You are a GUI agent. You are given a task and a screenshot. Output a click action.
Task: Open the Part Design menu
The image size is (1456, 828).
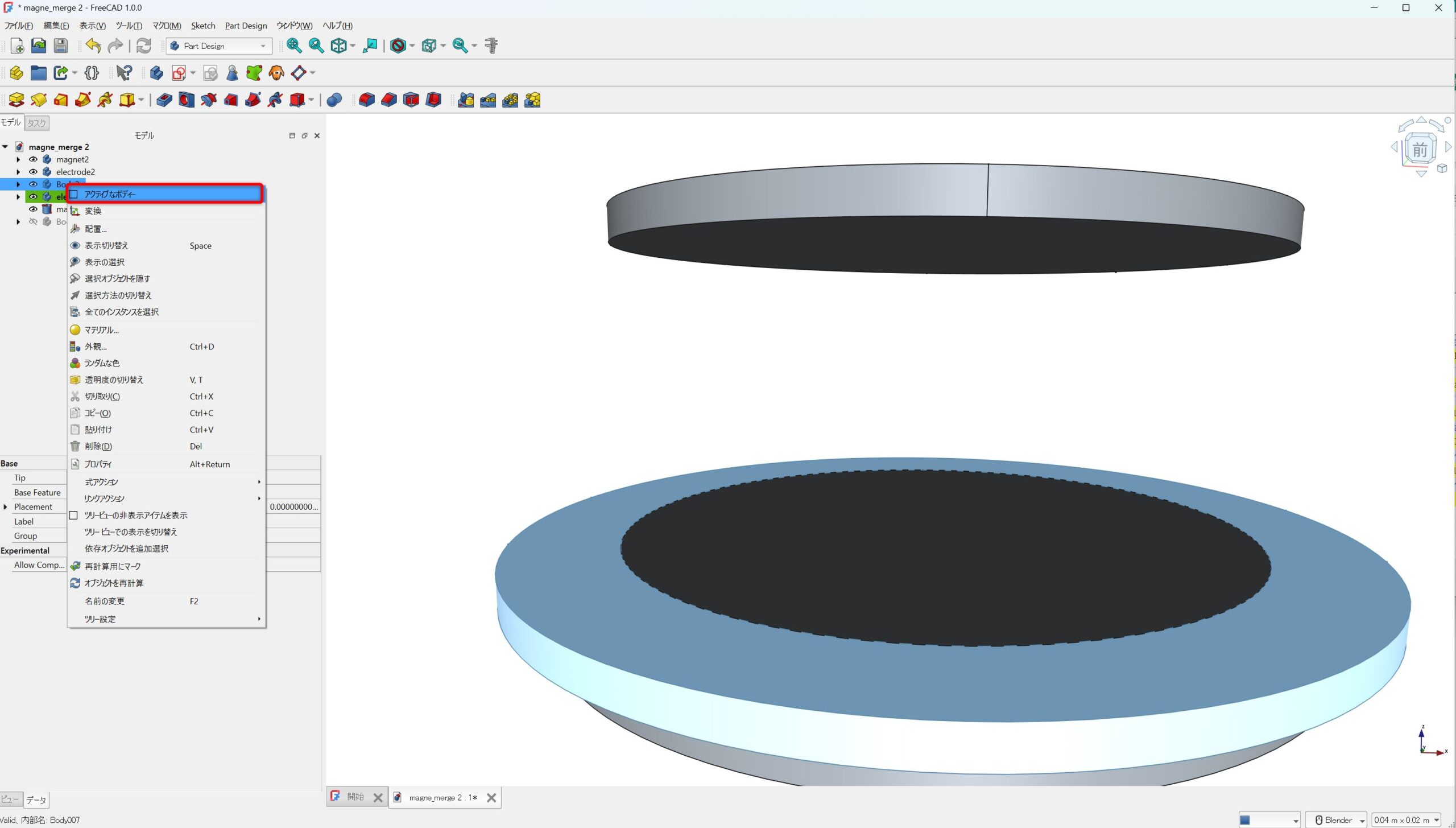click(246, 26)
